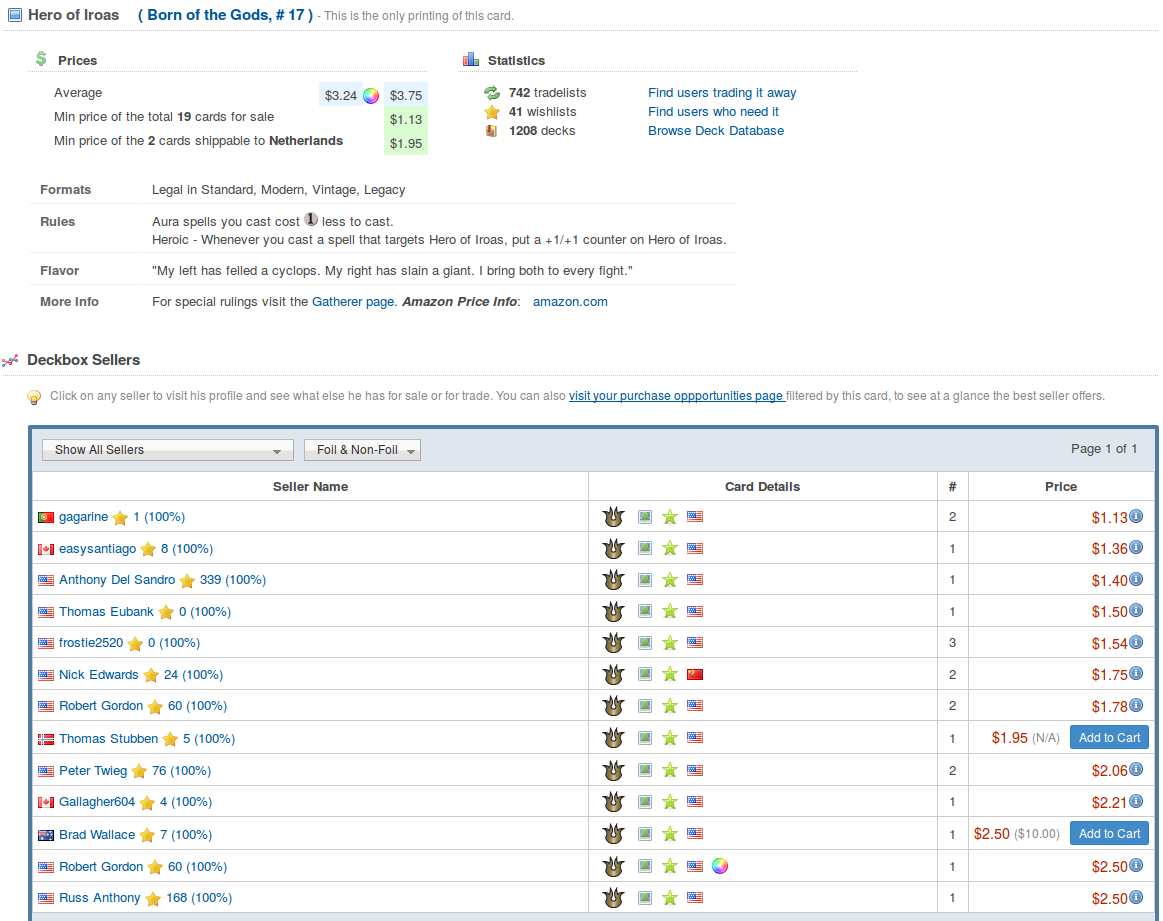Open Find users trading it away link
The height and width of the screenshot is (921, 1163).
point(722,93)
